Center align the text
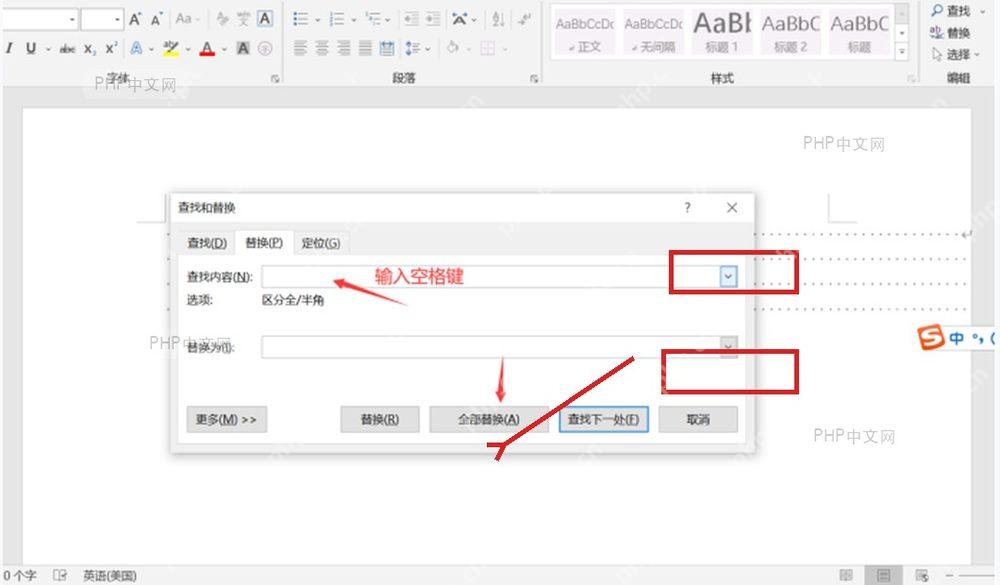This screenshot has width=1000, height=585. [x=322, y=48]
